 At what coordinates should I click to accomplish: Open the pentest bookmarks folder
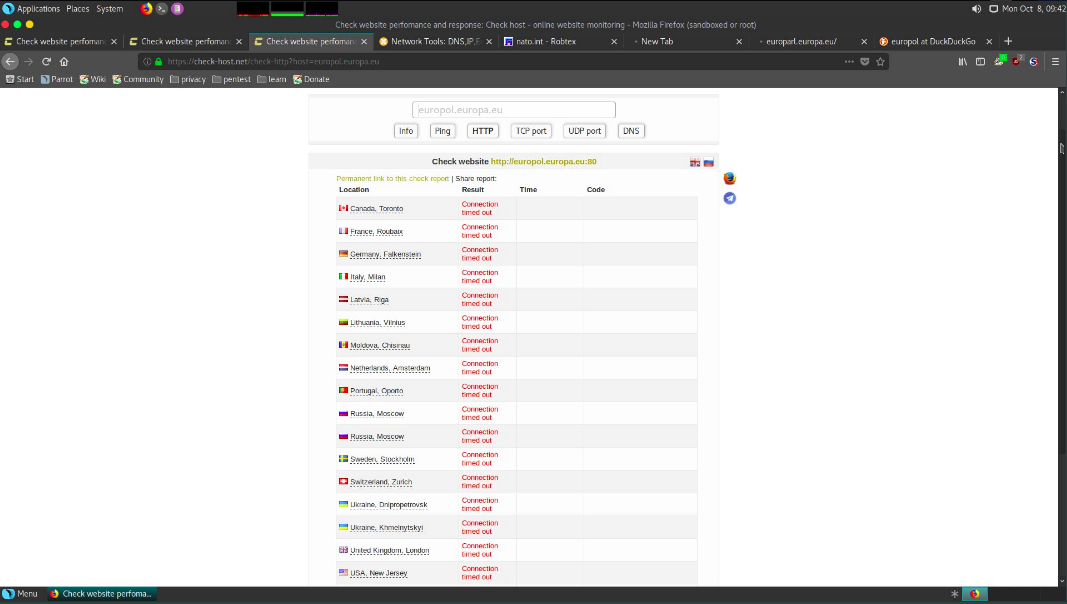231,80
